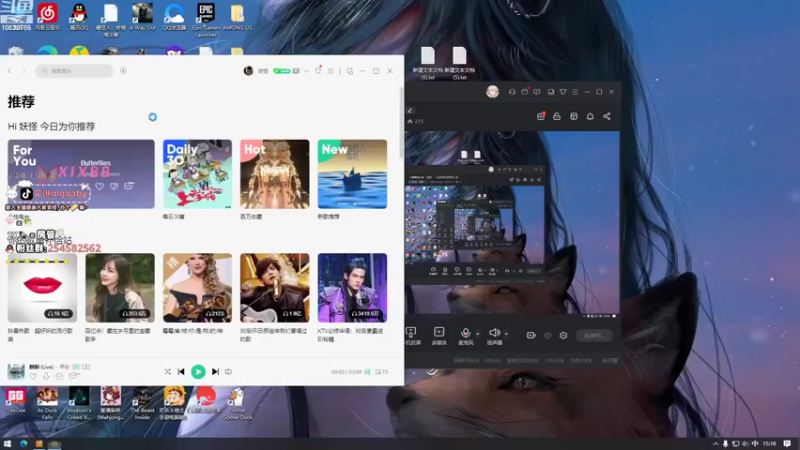Switch QQ Music to mini mode
The height and width of the screenshot is (450, 800).
coord(349,71)
